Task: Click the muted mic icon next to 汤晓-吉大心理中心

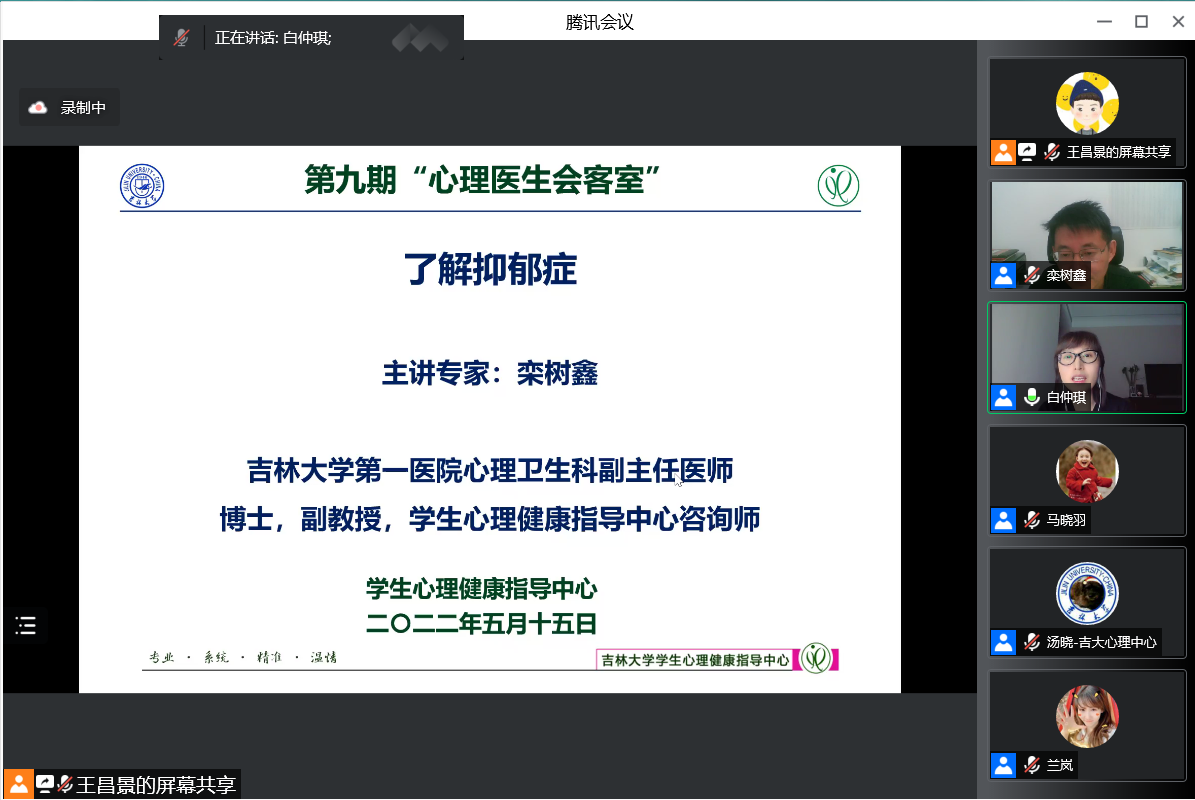Action: pyautogui.click(x=1031, y=642)
